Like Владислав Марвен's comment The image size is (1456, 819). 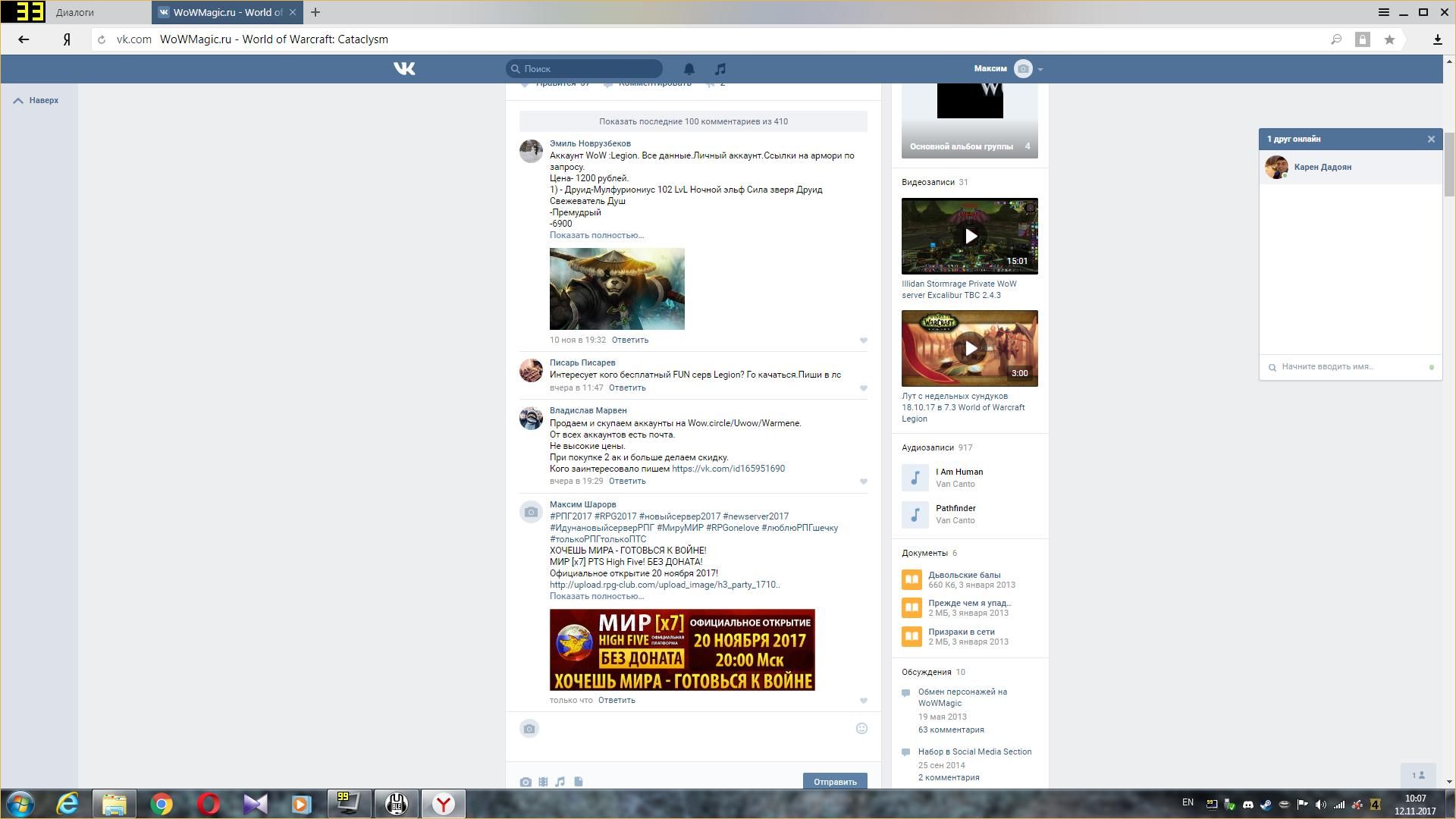pyautogui.click(x=863, y=482)
